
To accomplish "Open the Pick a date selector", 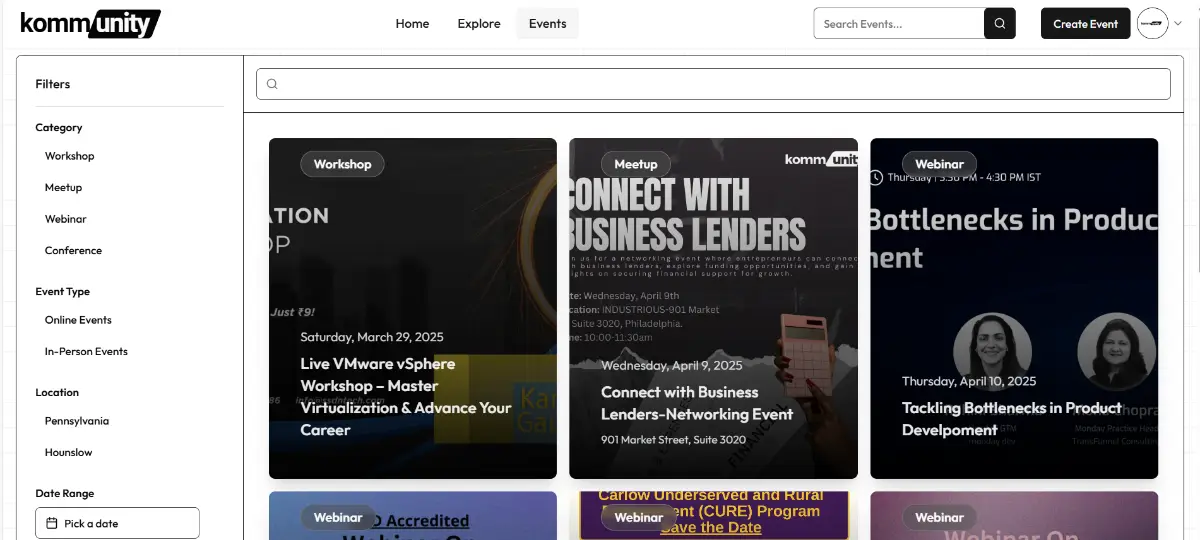I will [117, 523].
